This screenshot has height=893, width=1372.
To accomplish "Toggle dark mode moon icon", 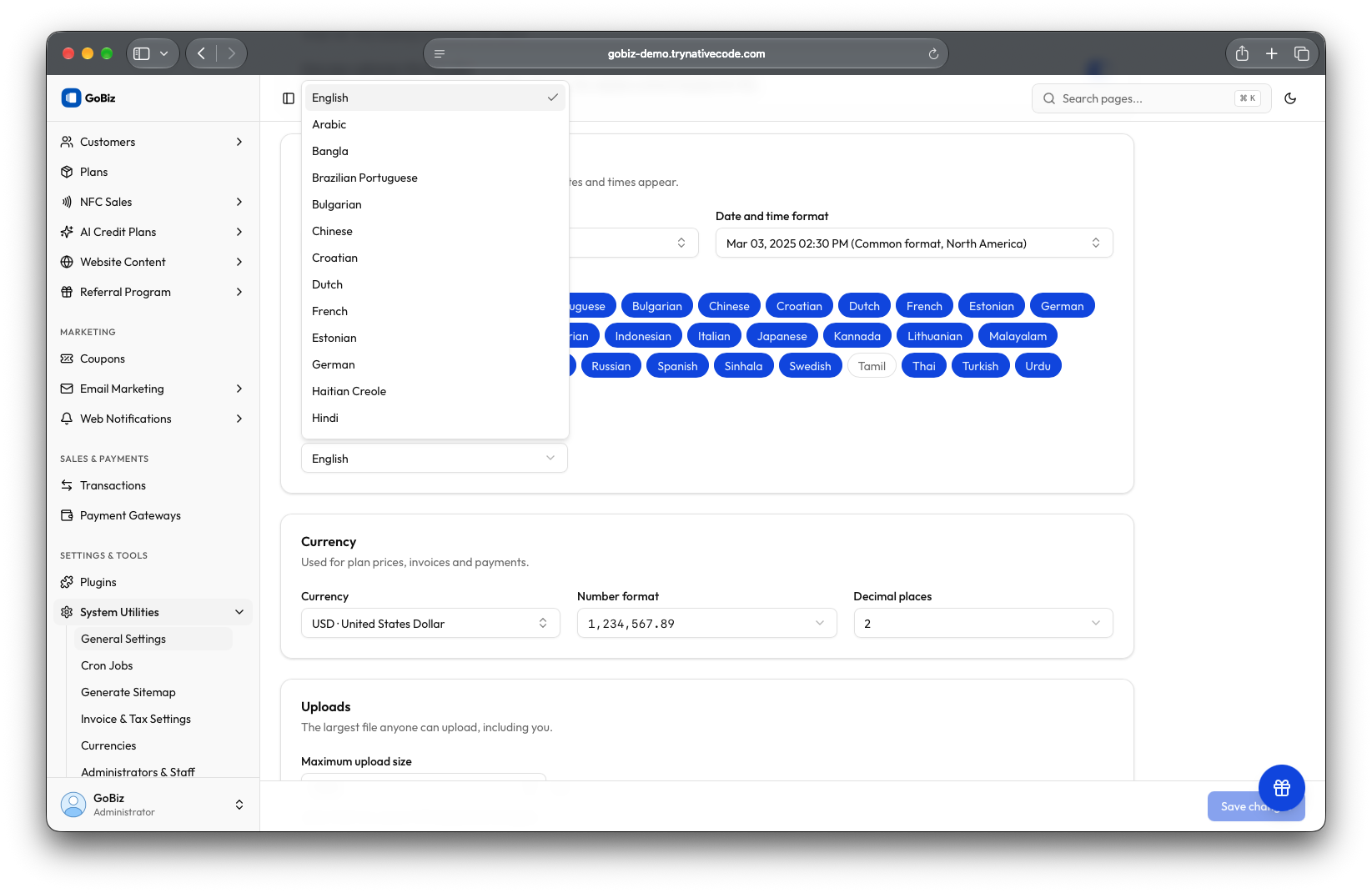I will [x=1290, y=98].
